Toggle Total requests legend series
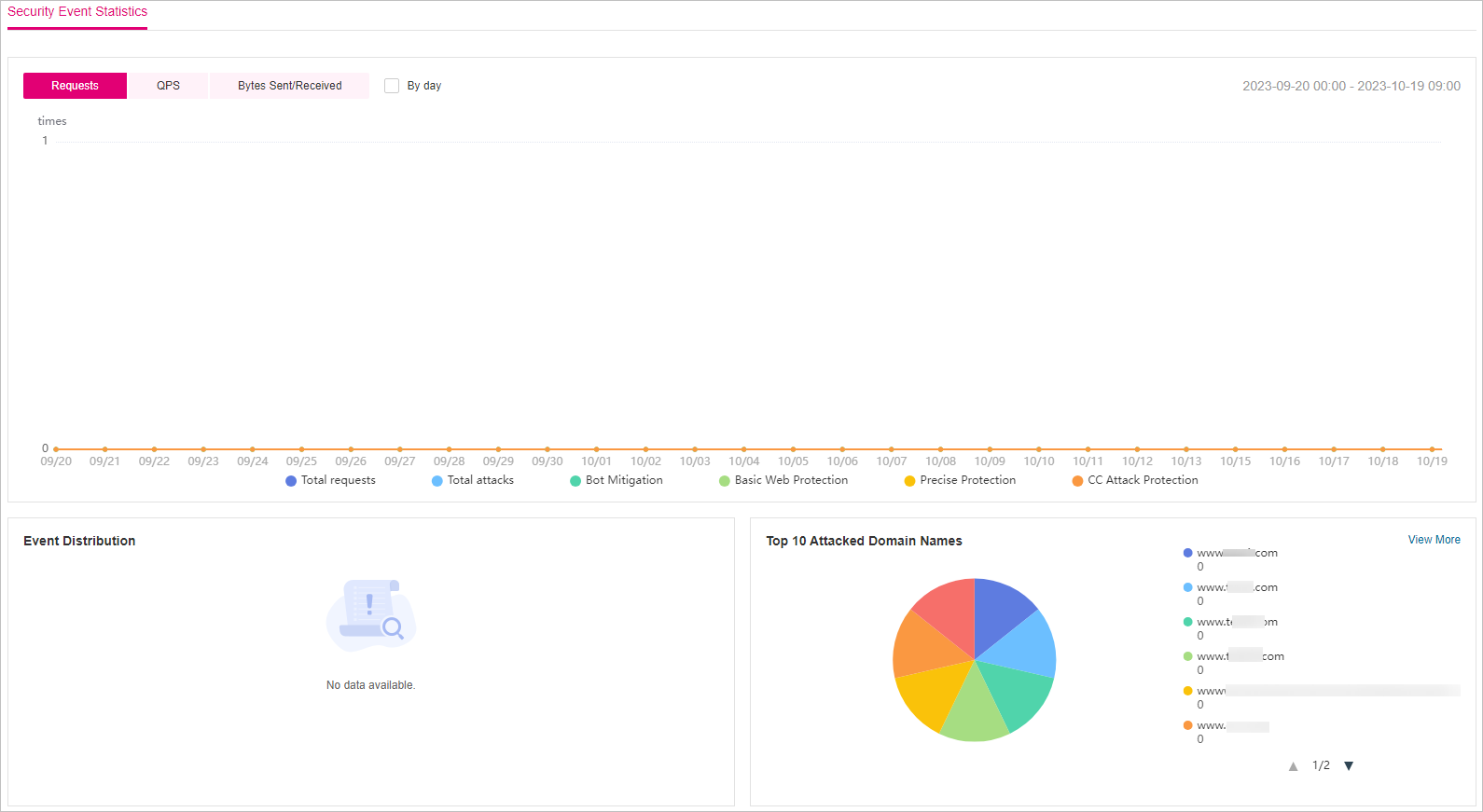Image resolution: width=1483 pixels, height=812 pixels. 330,480
